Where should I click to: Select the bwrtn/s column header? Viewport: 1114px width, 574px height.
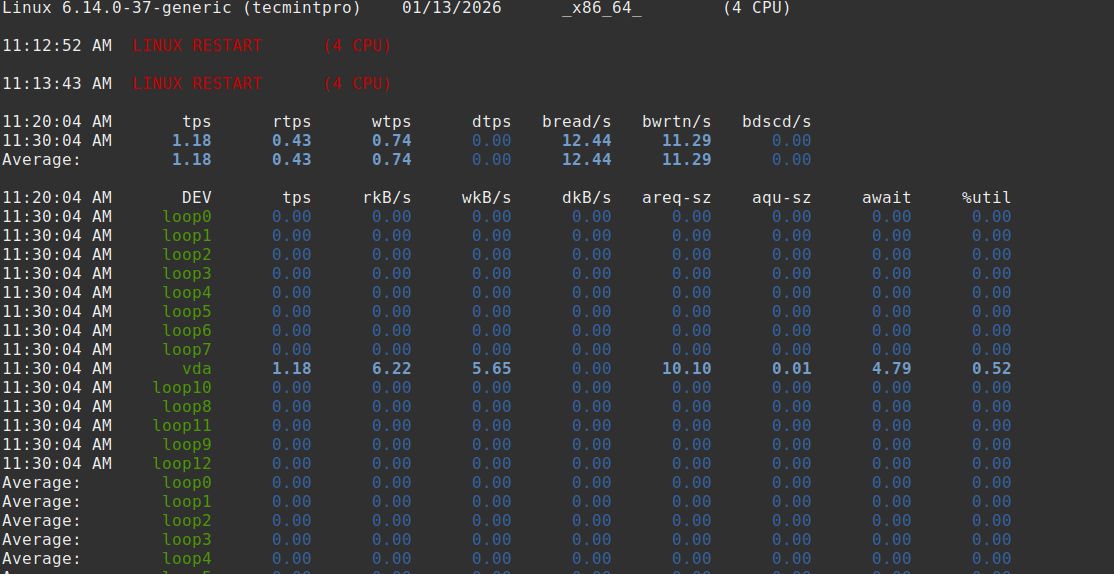coord(676,121)
